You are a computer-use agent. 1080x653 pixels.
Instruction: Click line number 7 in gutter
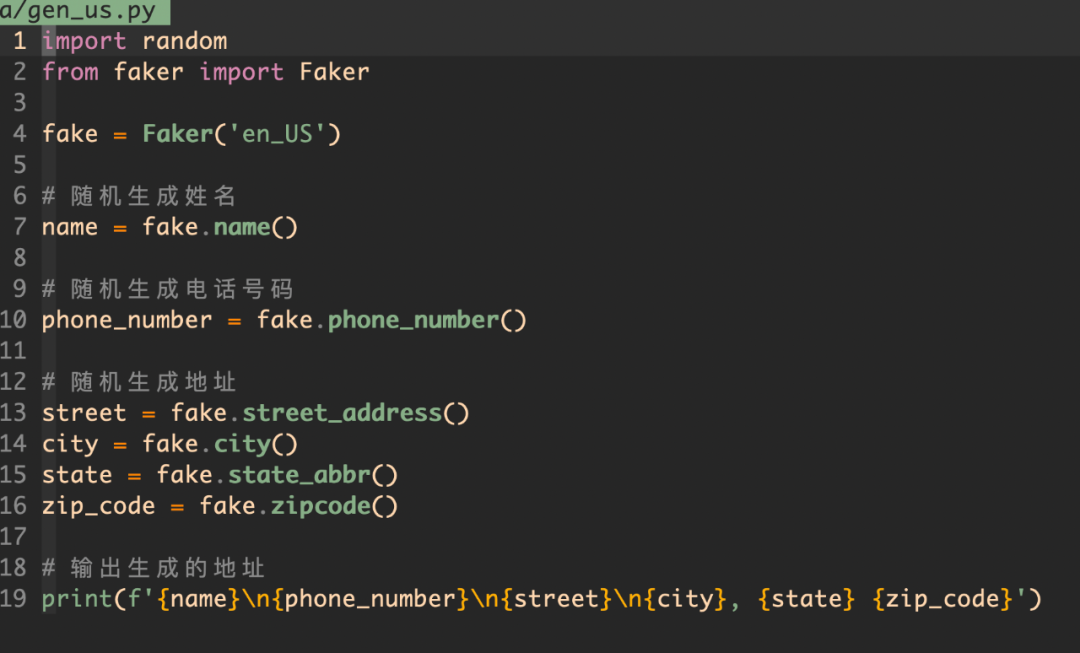click(x=20, y=227)
